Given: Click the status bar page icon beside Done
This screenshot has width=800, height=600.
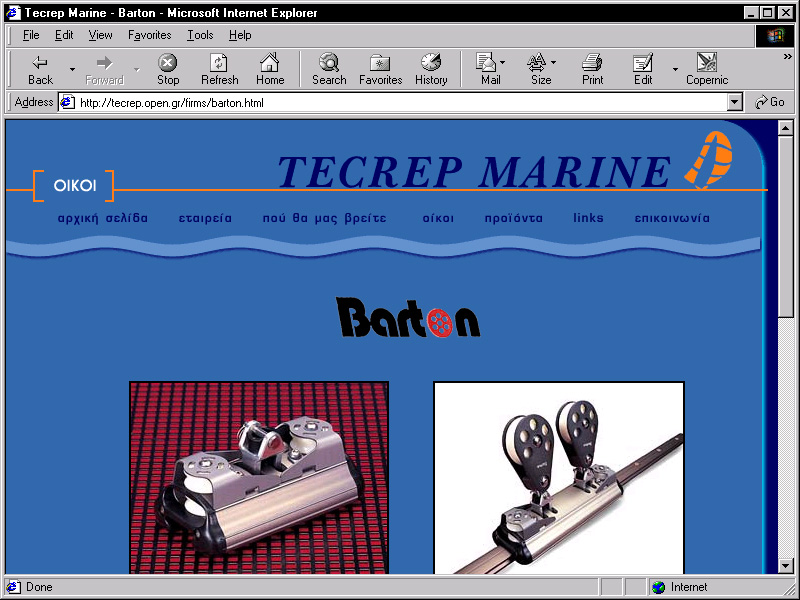Looking at the screenshot, I should (x=13, y=587).
